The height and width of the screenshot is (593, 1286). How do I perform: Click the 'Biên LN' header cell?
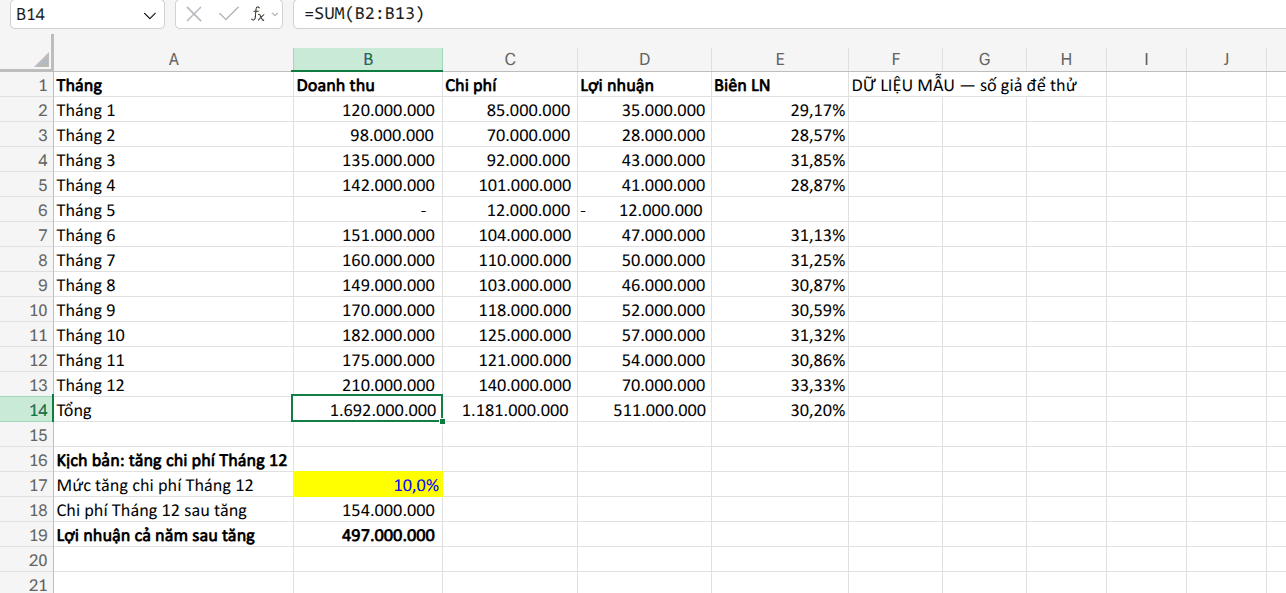pyautogui.click(x=780, y=85)
